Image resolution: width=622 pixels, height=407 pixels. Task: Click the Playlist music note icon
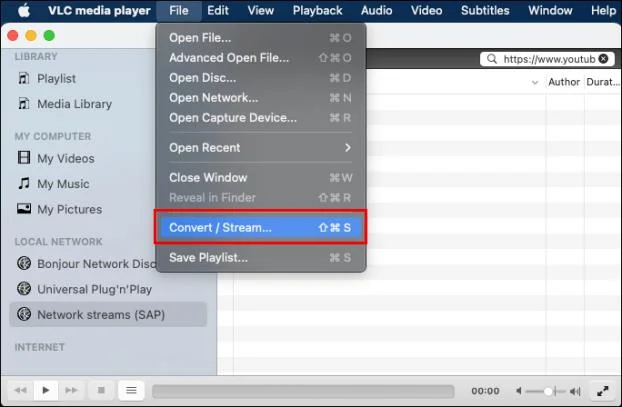click(x=23, y=78)
